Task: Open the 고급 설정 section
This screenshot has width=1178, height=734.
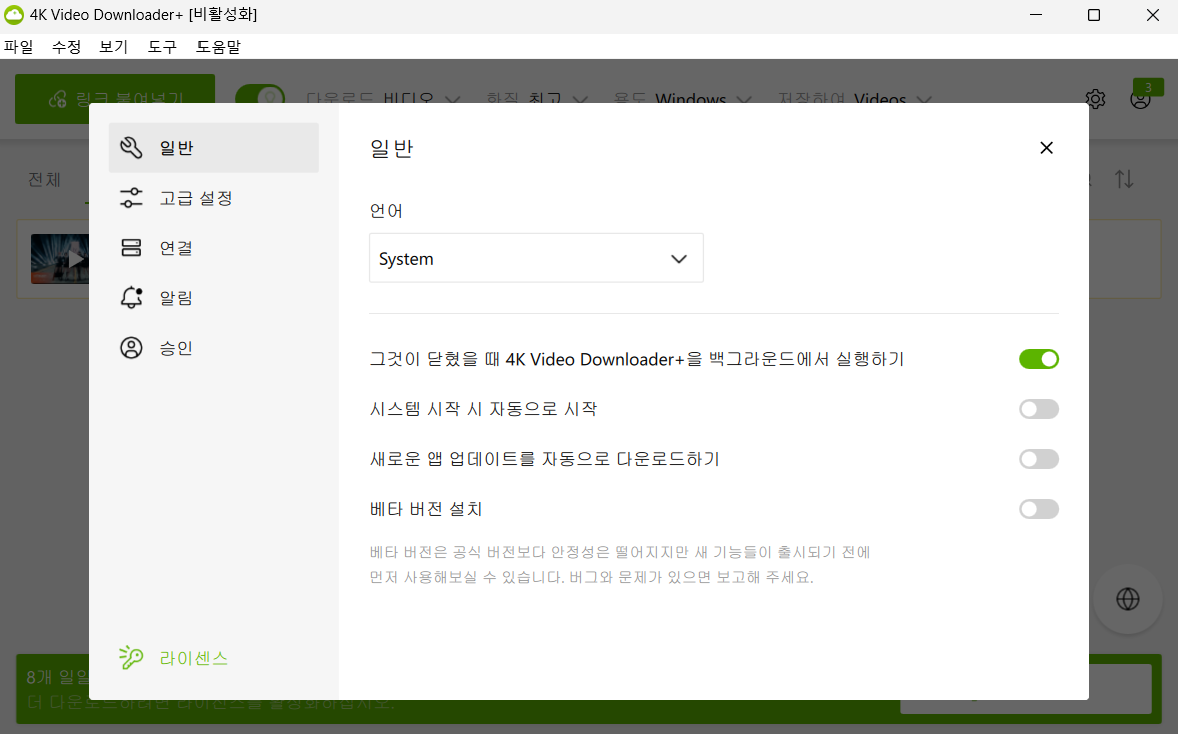Action: [x=213, y=198]
